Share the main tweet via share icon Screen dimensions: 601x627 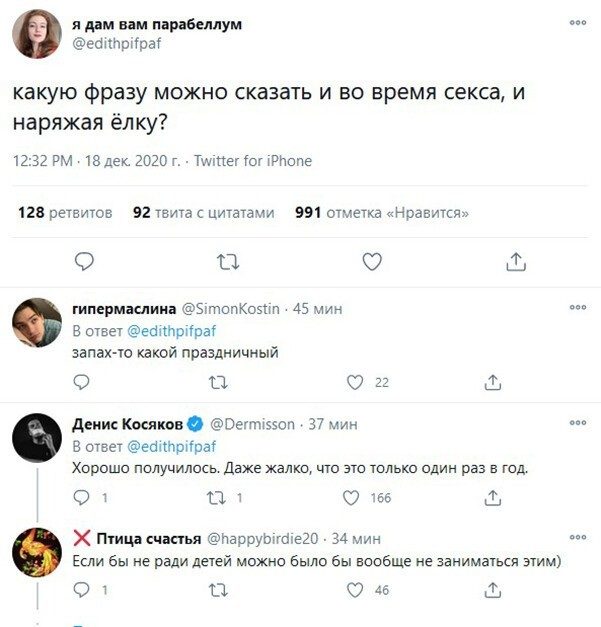tap(515, 262)
